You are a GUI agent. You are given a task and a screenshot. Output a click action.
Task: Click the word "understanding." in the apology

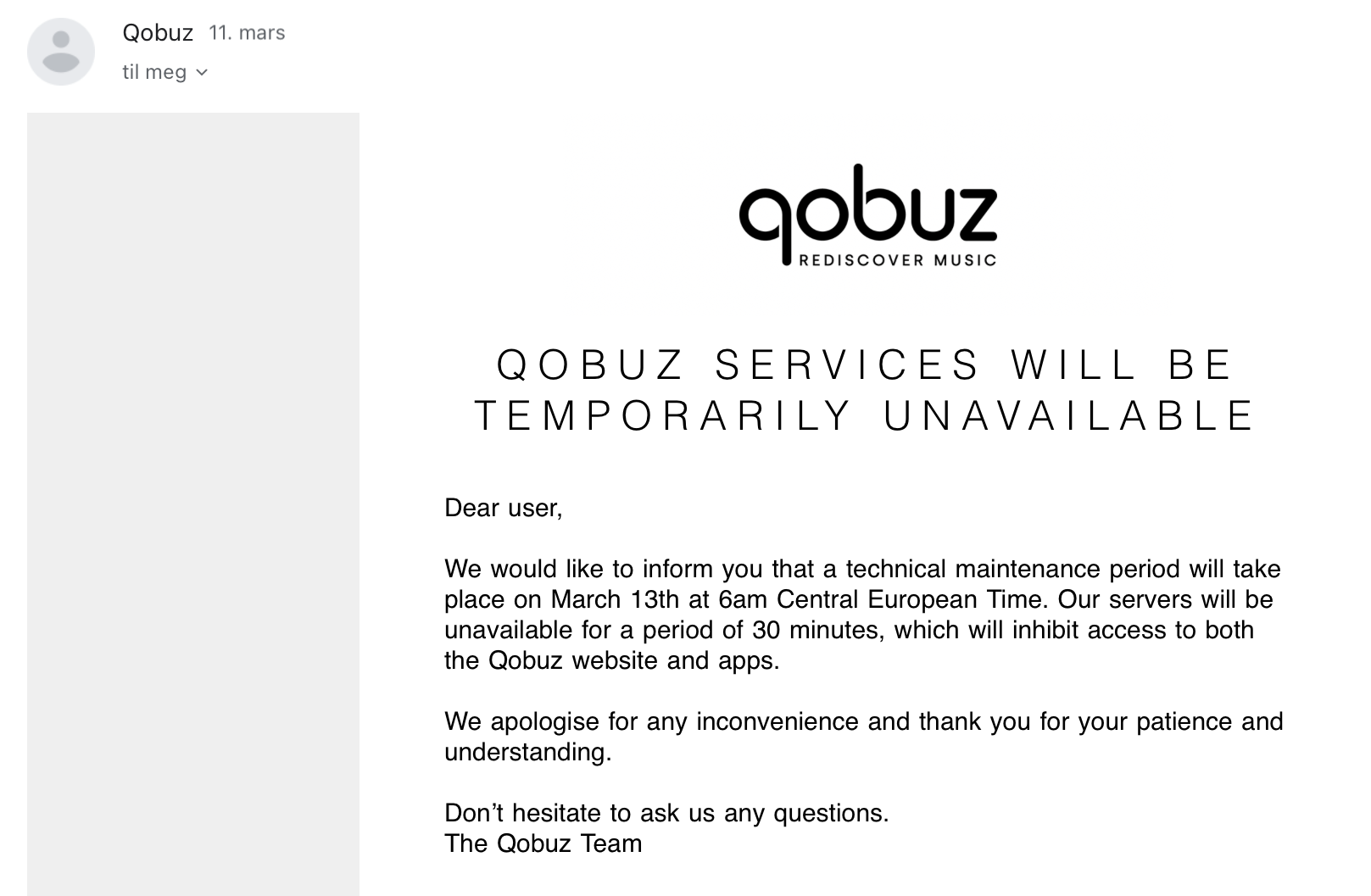[527, 752]
